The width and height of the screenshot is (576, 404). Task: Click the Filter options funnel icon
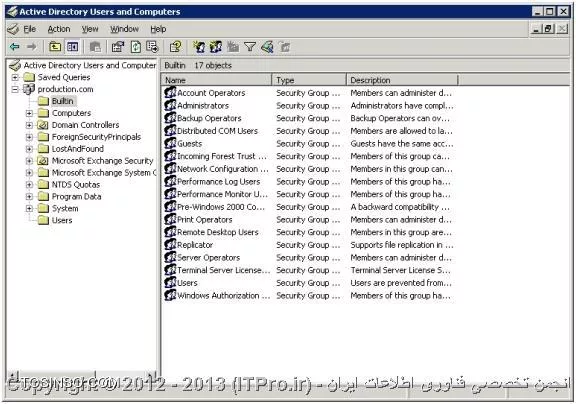(250, 47)
